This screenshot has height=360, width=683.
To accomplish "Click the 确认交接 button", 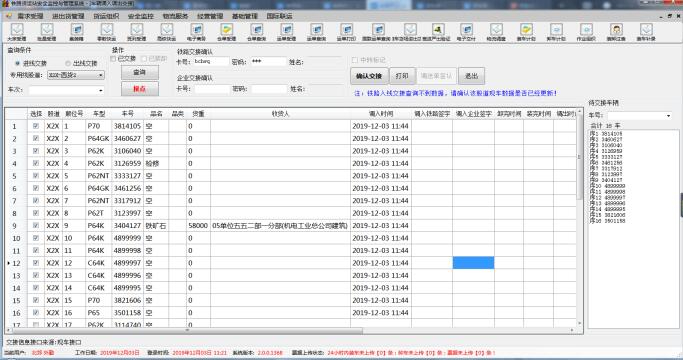I will click(x=369, y=76).
